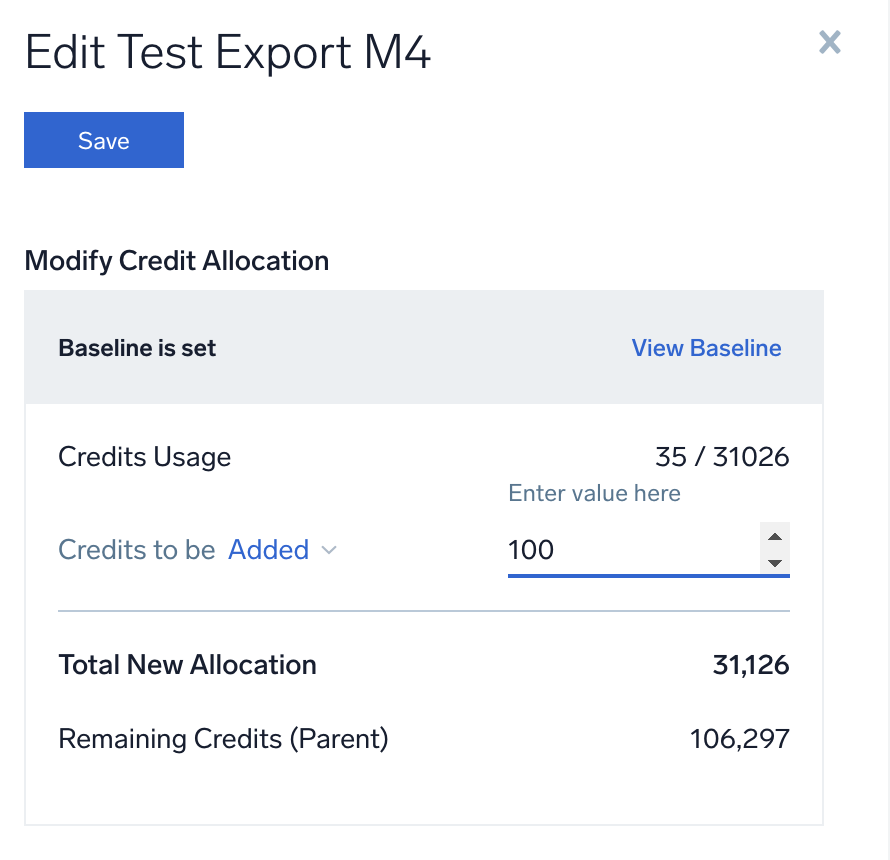The width and height of the screenshot is (890, 860).
Task: Save the credit allocation changes
Action: tap(103, 140)
